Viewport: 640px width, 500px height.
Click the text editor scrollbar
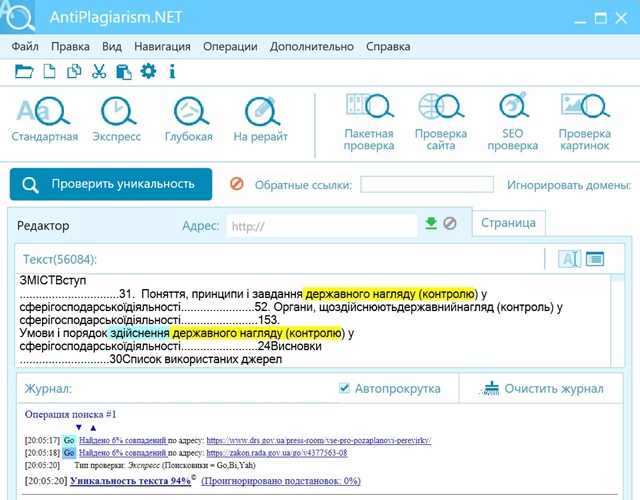click(617, 320)
